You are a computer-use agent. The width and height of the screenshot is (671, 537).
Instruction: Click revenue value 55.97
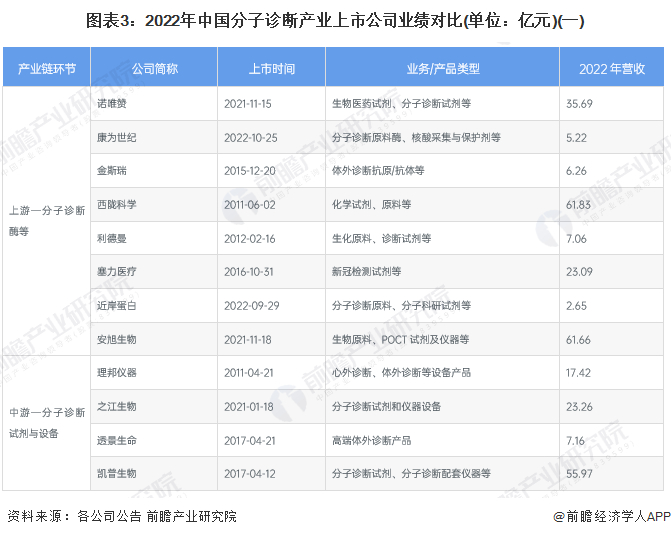click(579, 474)
